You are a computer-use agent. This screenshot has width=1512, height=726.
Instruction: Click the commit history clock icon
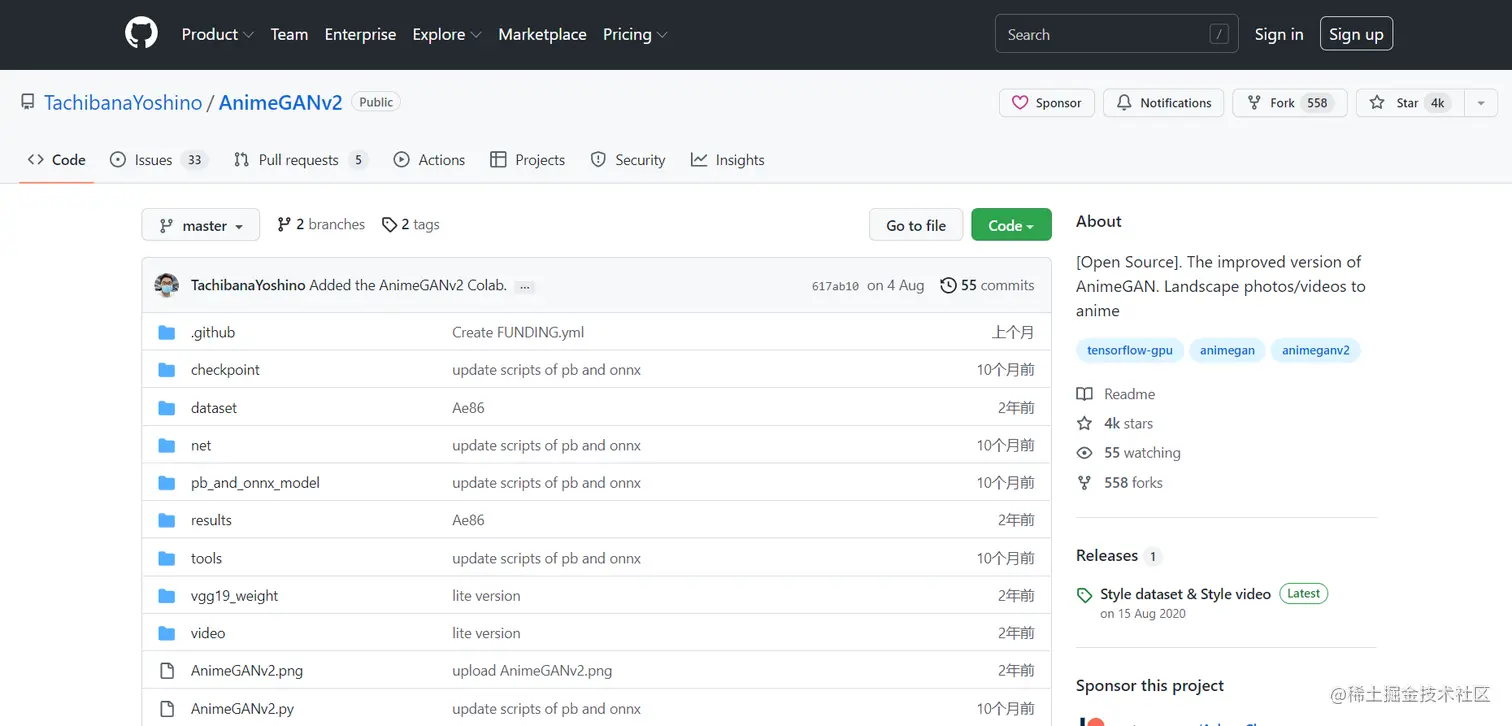point(948,285)
